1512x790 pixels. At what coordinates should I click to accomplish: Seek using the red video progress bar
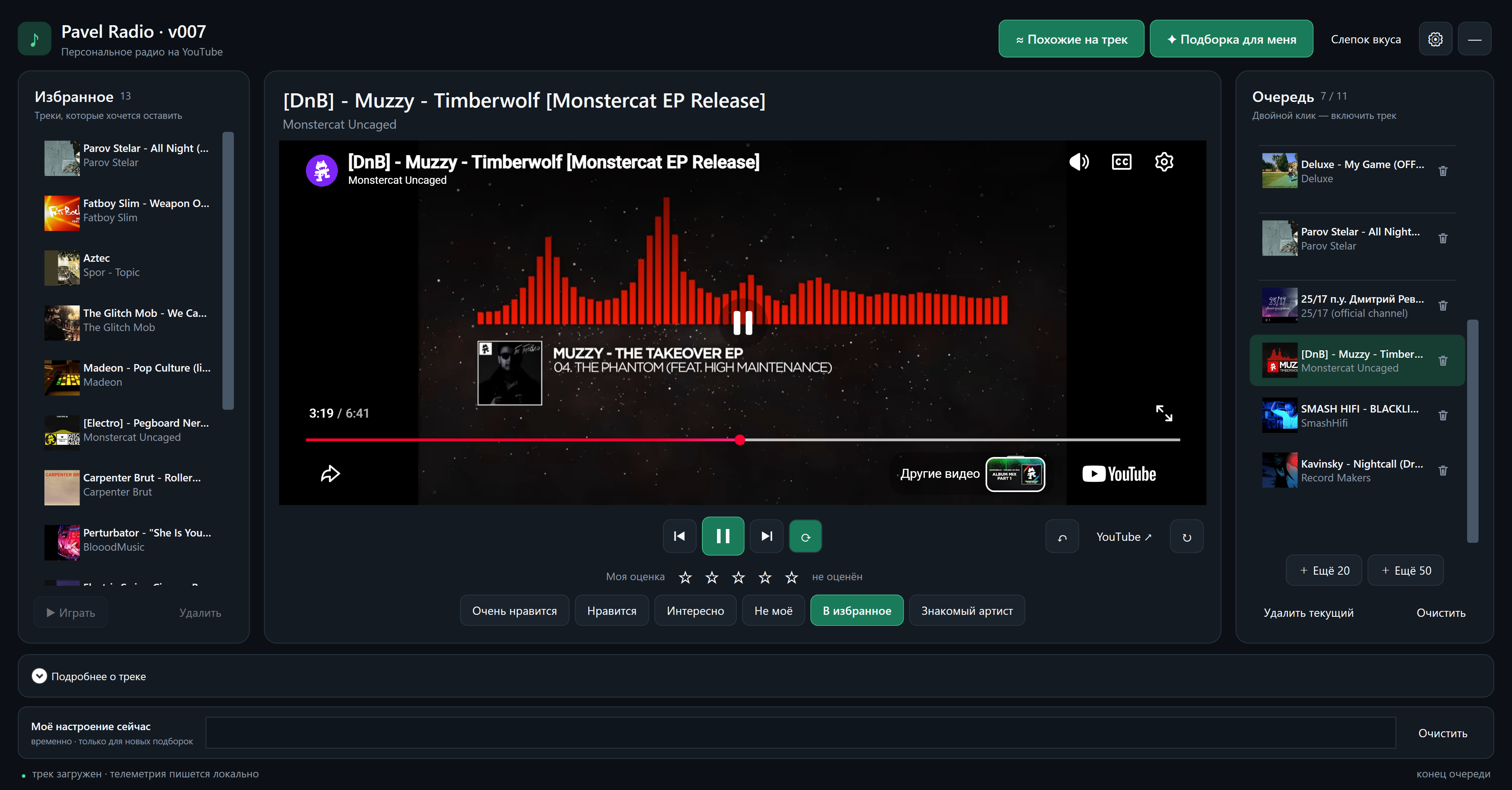point(743,440)
